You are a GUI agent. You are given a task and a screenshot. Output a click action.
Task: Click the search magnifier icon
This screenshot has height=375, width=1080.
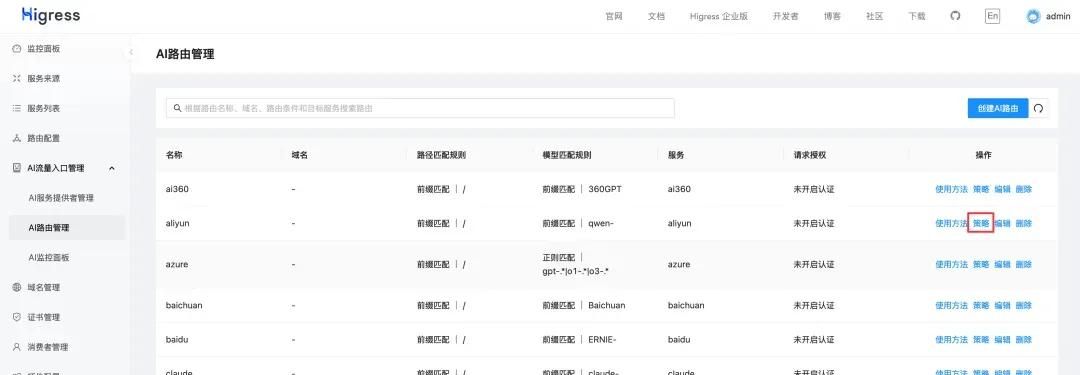pyautogui.click(x=178, y=108)
